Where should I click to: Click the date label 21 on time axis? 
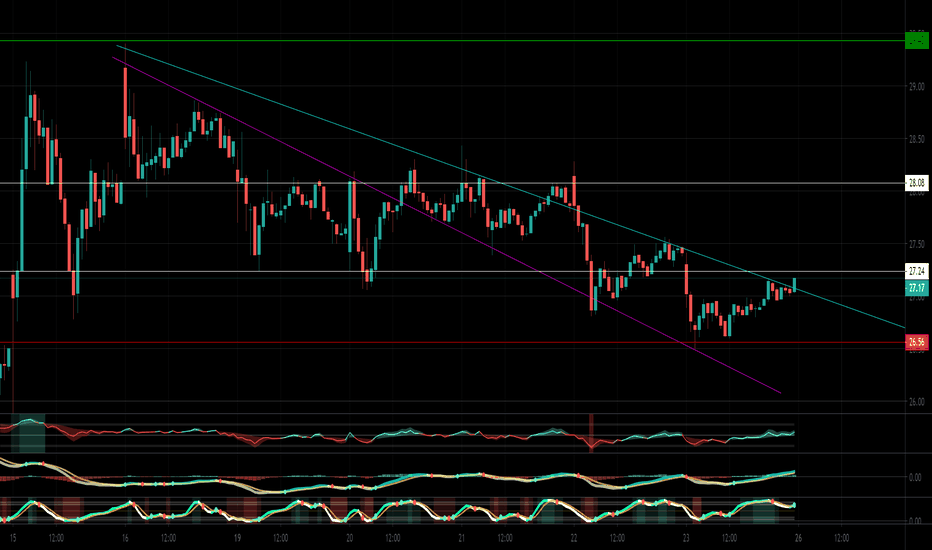(x=462, y=538)
